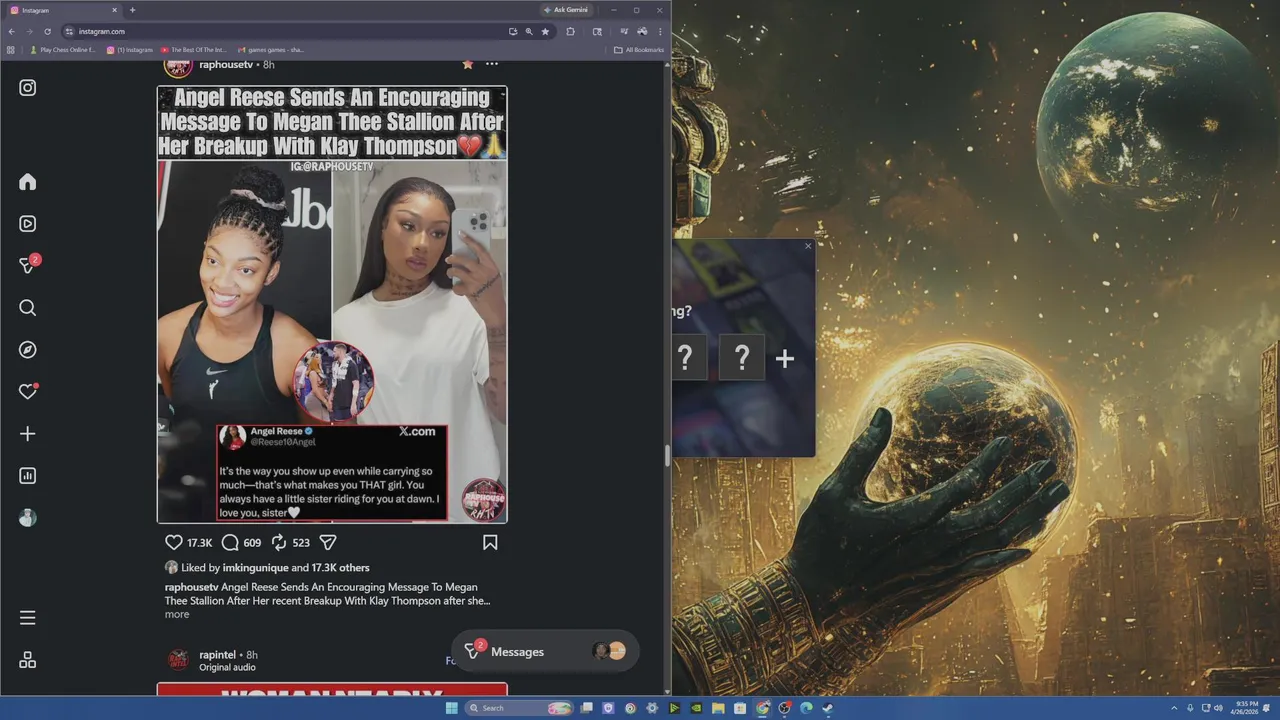Bookmark this page with the star icon
Viewport: 1280px width, 720px height.
click(x=545, y=31)
